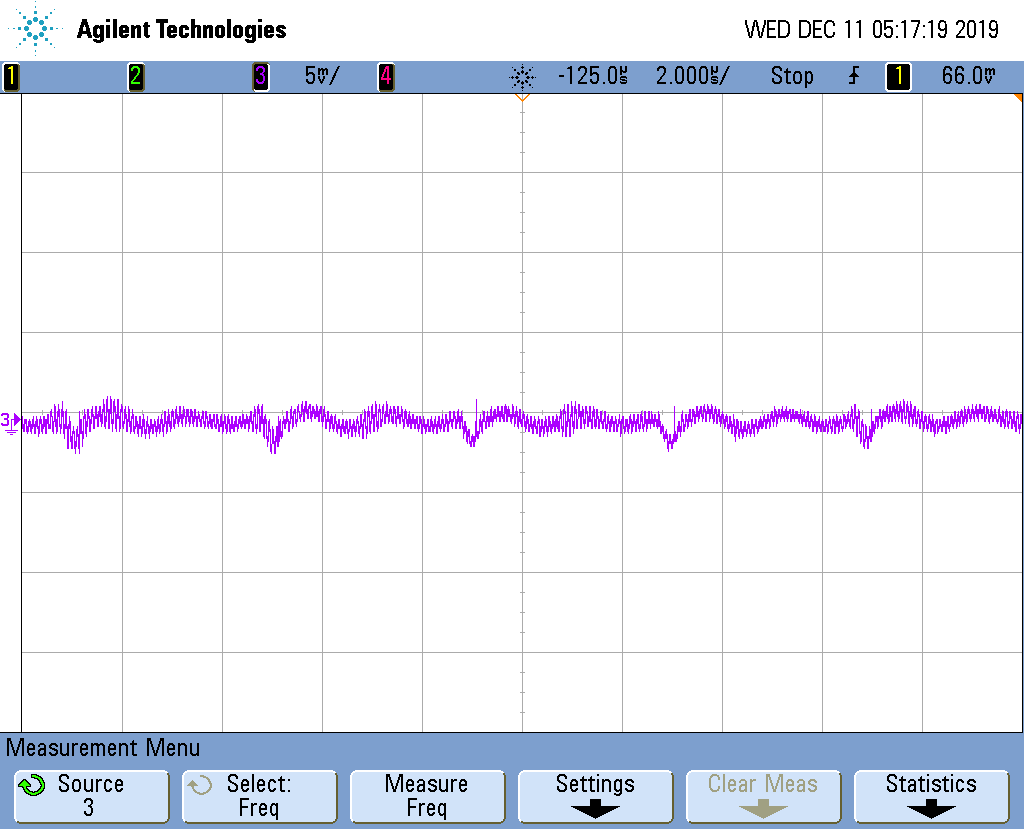Select the green channel 2 indicator
The image size is (1024, 829).
click(136, 76)
